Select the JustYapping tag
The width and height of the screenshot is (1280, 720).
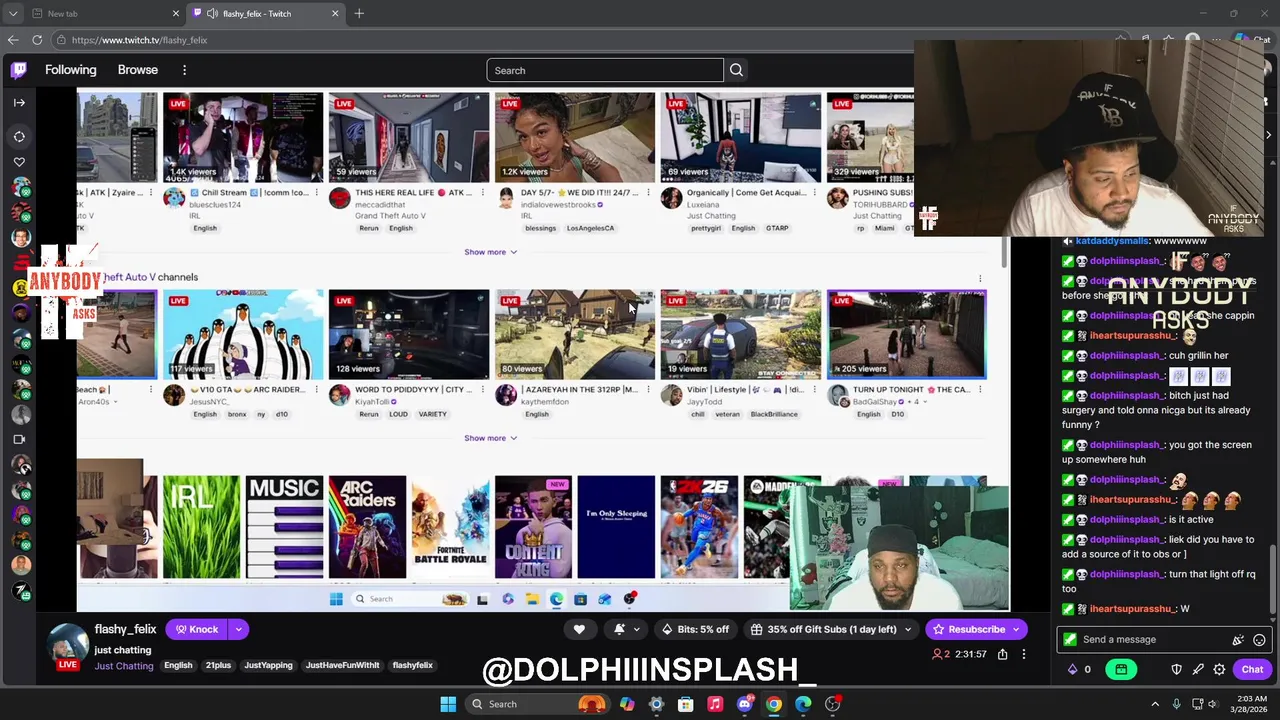tap(268, 665)
